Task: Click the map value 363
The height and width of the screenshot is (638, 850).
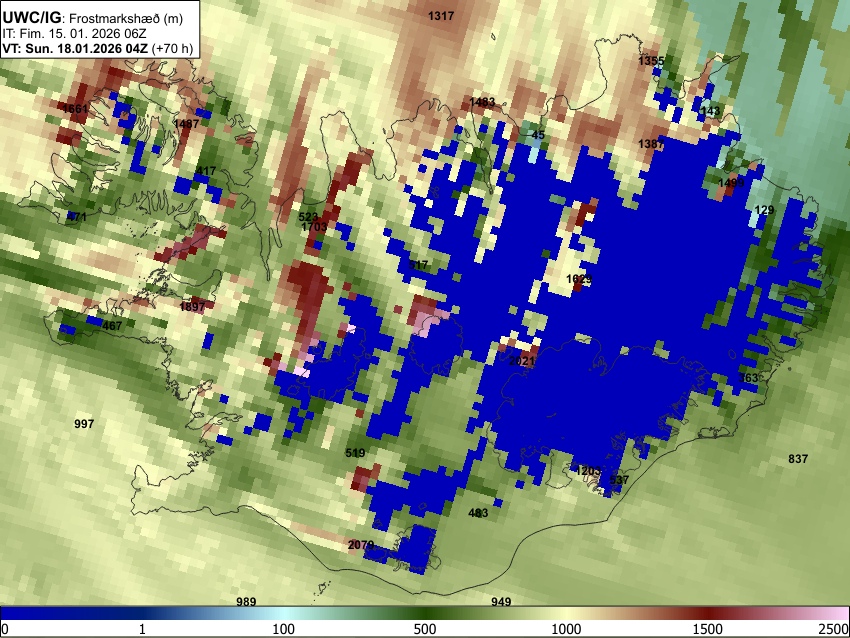Action: click(x=749, y=378)
